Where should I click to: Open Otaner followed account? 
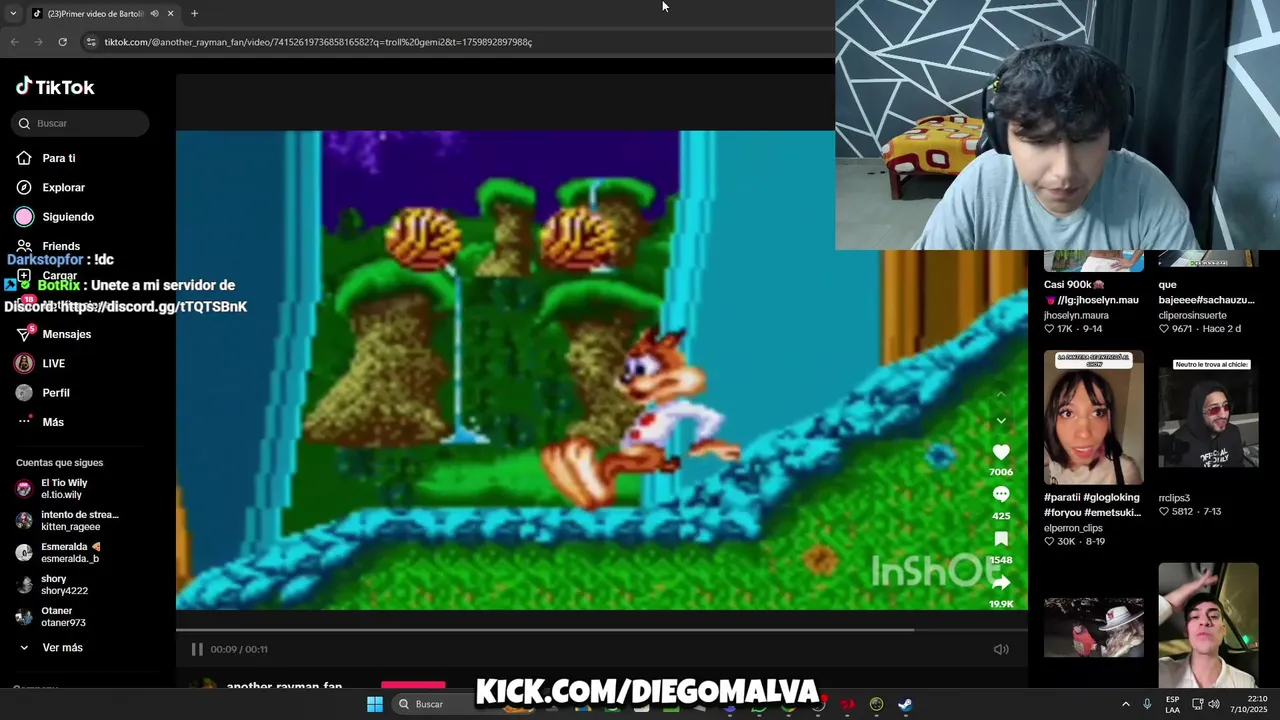(63, 617)
